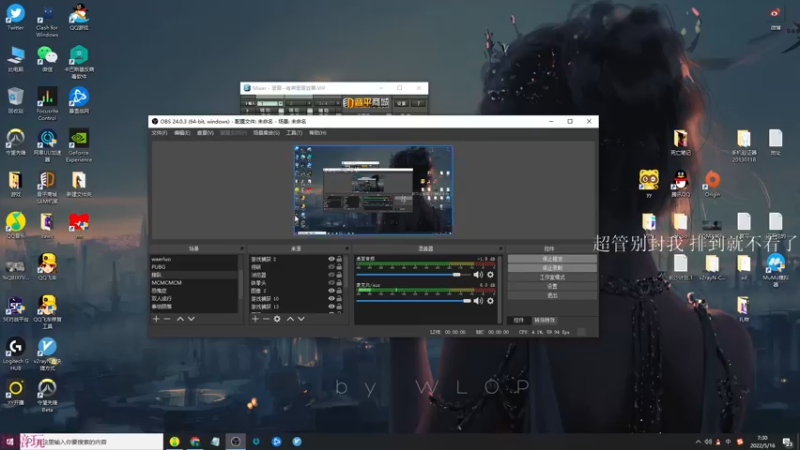Click the second button in Controls panel
Viewport: 800px width, 450px height.
552,268
